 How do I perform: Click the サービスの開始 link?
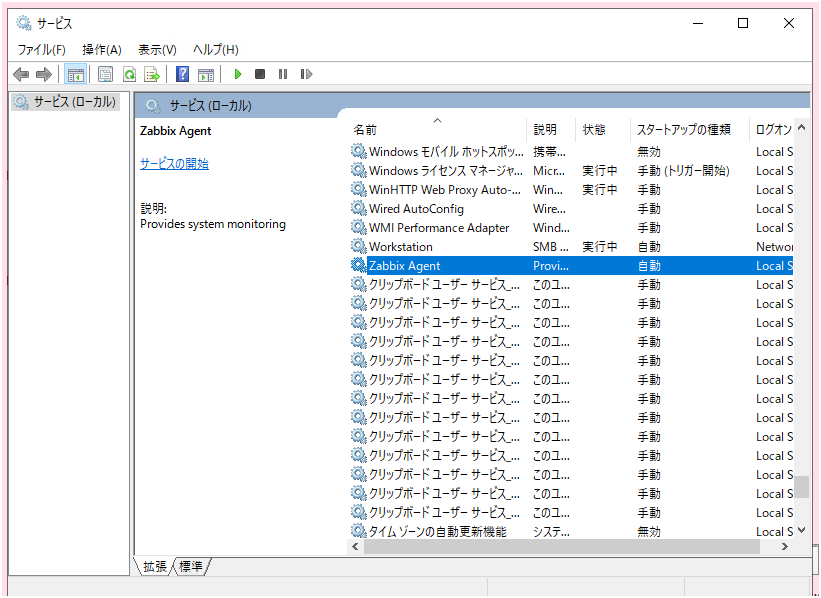coord(174,164)
